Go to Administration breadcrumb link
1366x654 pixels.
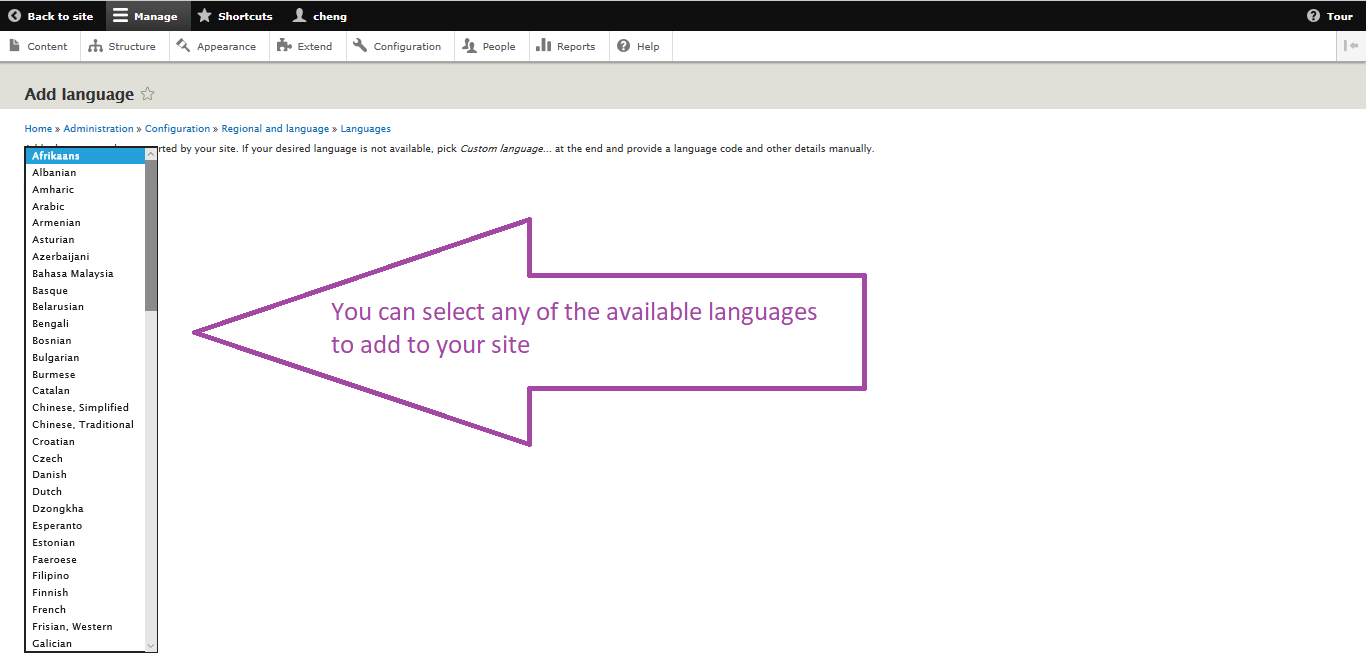[x=98, y=129]
